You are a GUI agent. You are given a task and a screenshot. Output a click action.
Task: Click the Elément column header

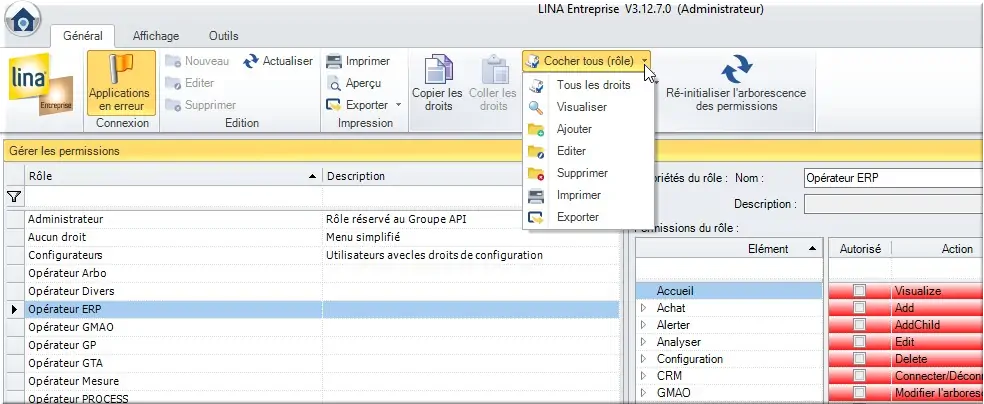729,249
